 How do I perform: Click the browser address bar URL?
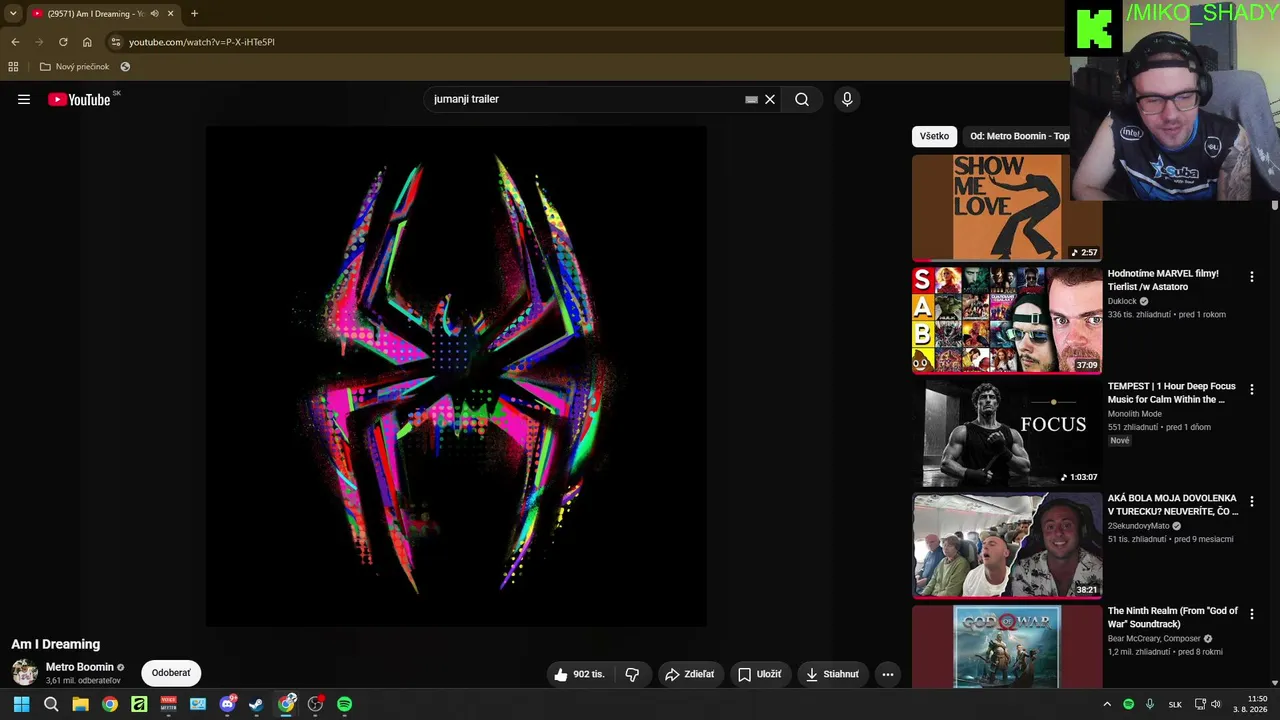tap(201, 42)
